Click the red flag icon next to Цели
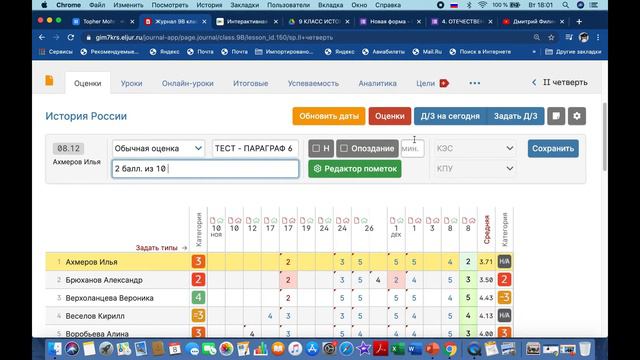The width and height of the screenshot is (640, 360). coord(444,83)
